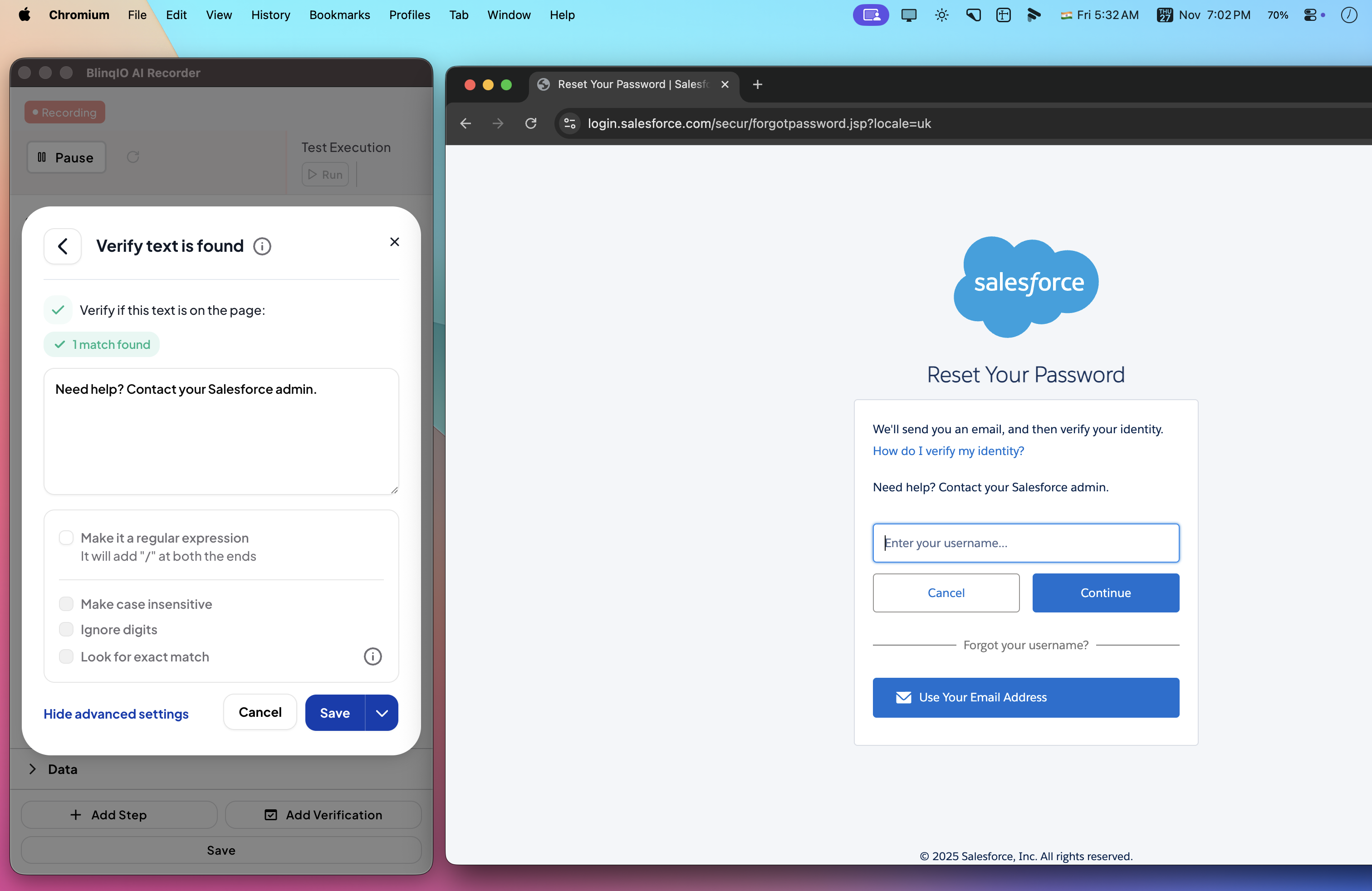Toggle the Ignore digits checkbox

coord(66,629)
